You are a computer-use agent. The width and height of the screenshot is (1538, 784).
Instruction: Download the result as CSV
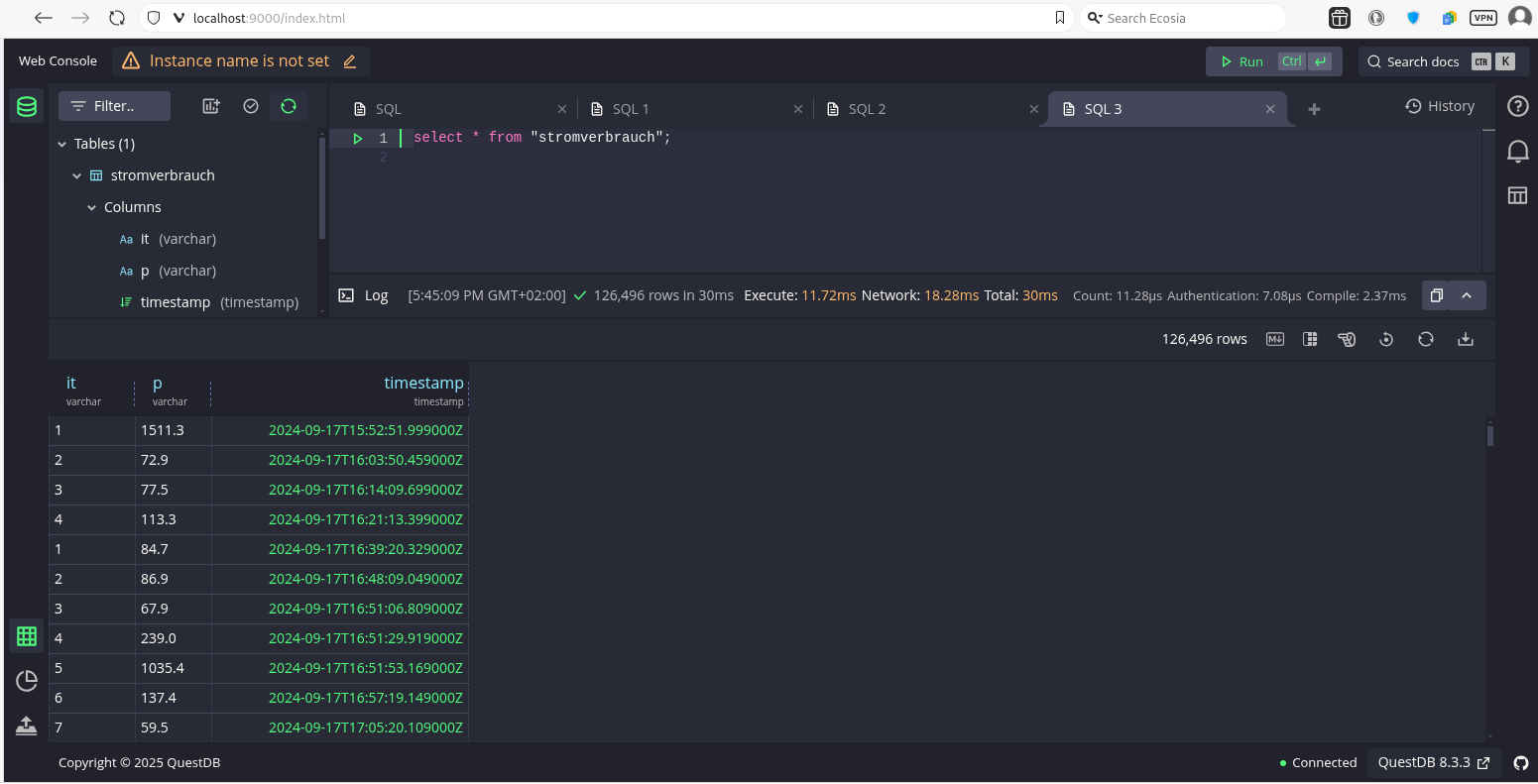point(1465,339)
